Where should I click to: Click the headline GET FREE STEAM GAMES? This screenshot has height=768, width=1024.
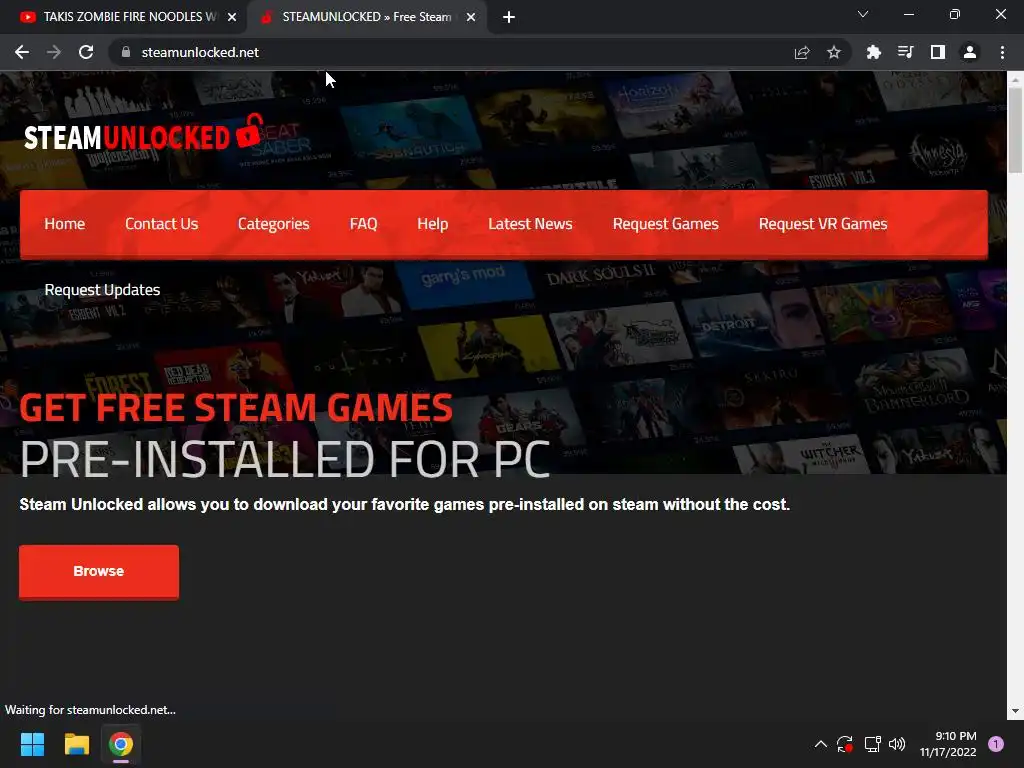coord(236,408)
